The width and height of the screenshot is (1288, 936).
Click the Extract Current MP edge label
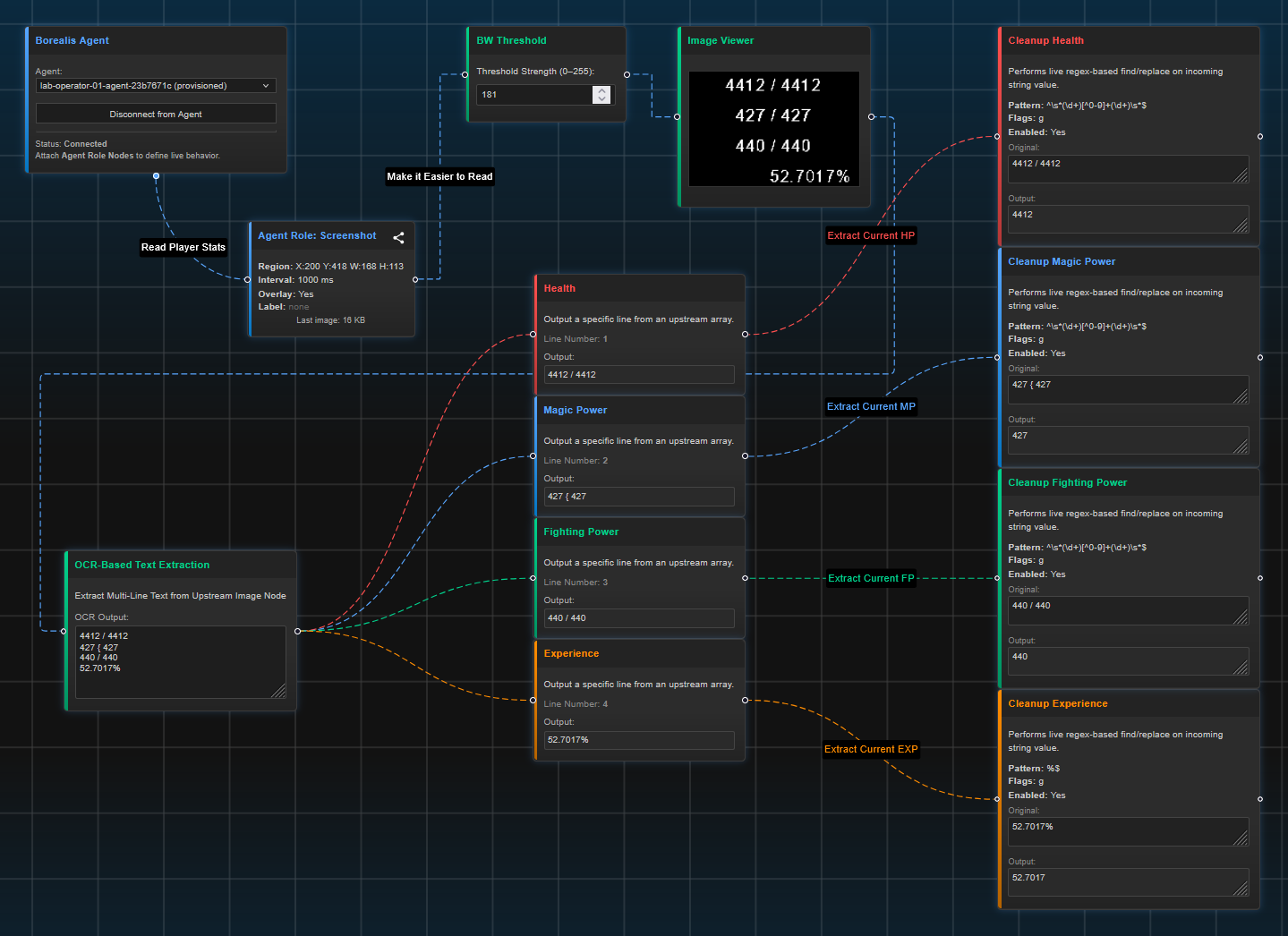coord(871,406)
